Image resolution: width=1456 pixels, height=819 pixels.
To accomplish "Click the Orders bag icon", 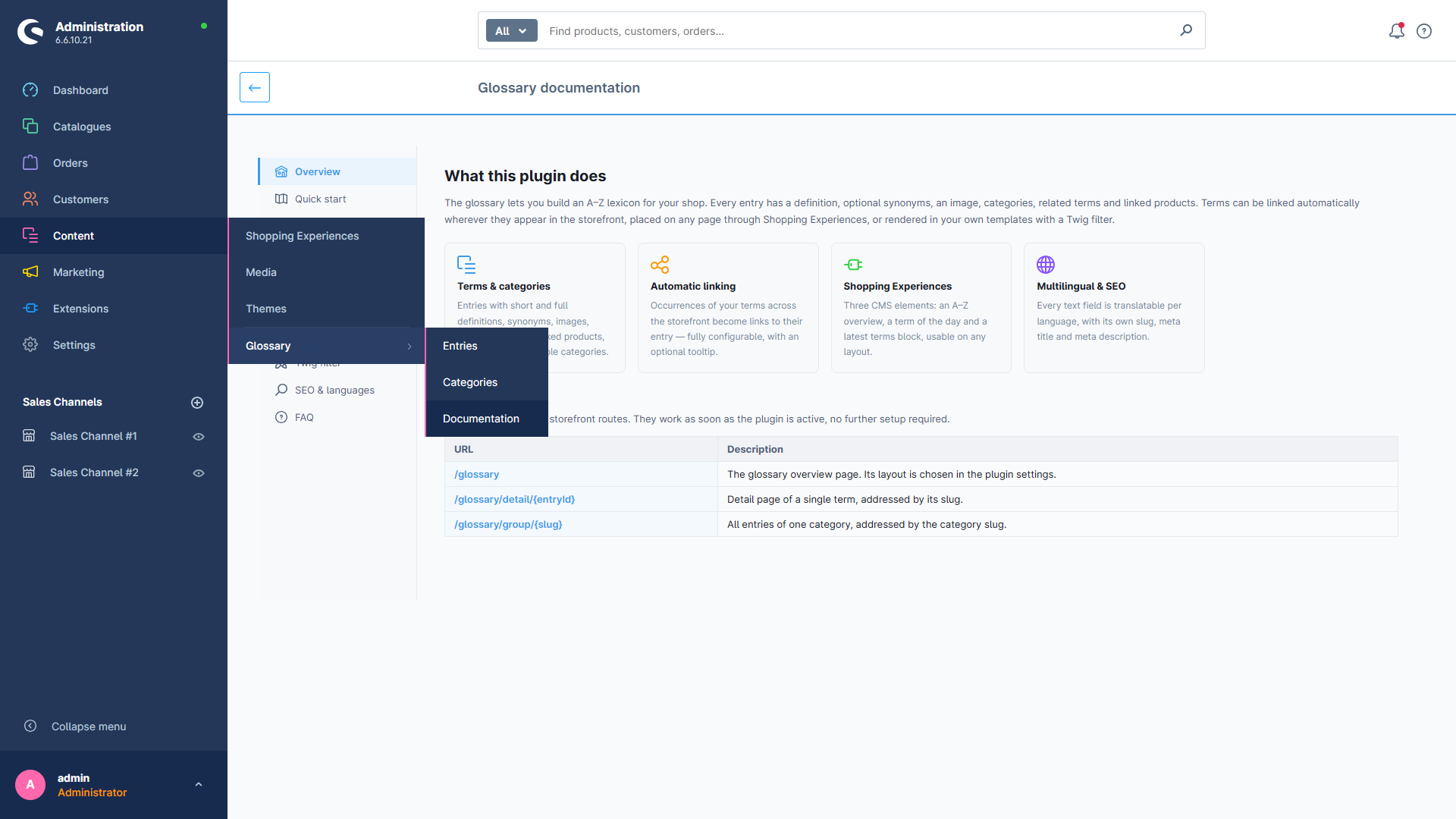I will point(30,163).
